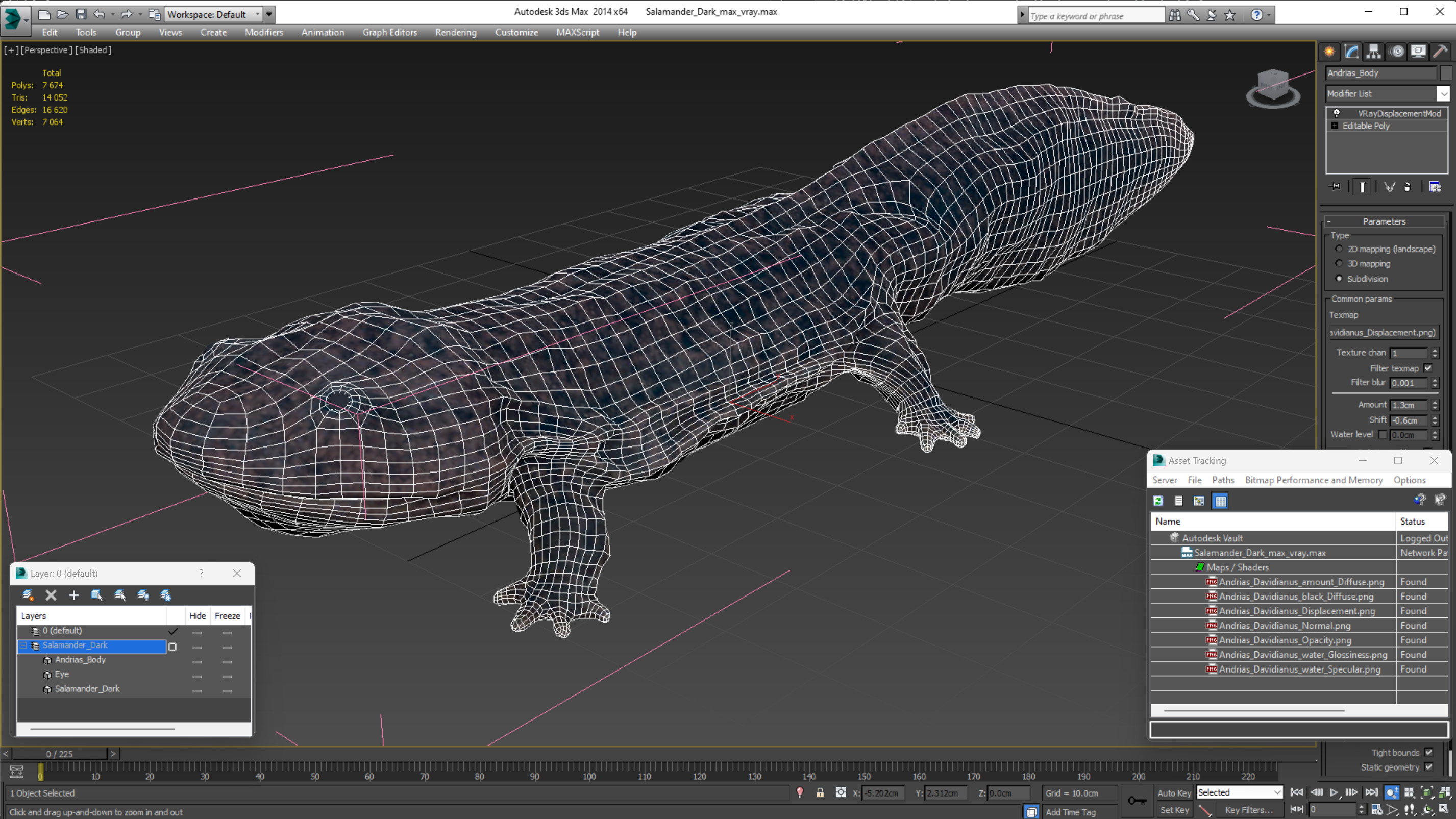
Task: Increase Amount spinner value
Action: [x=1435, y=402]
